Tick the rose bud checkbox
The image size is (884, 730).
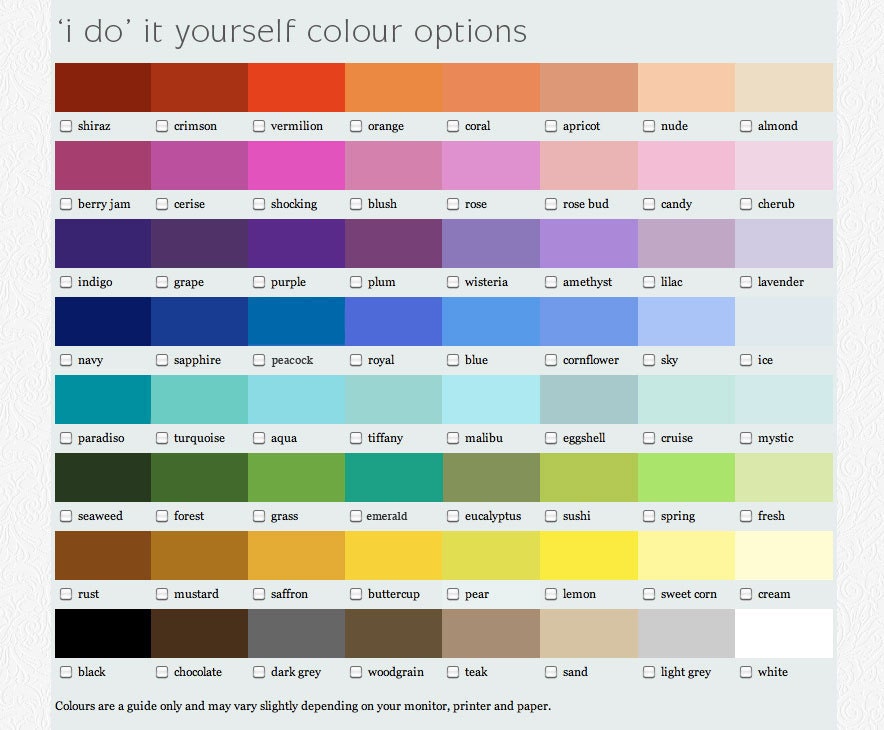(x=551, y=203)
